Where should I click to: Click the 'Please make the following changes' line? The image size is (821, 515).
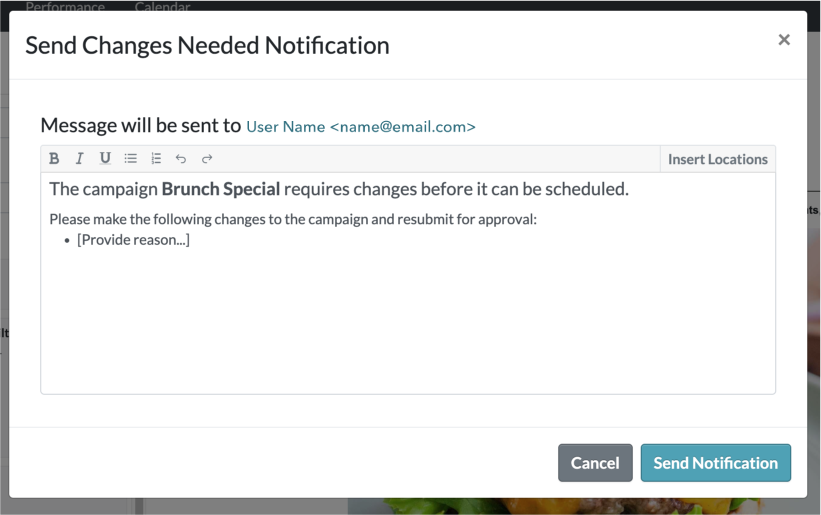[292, 219]
